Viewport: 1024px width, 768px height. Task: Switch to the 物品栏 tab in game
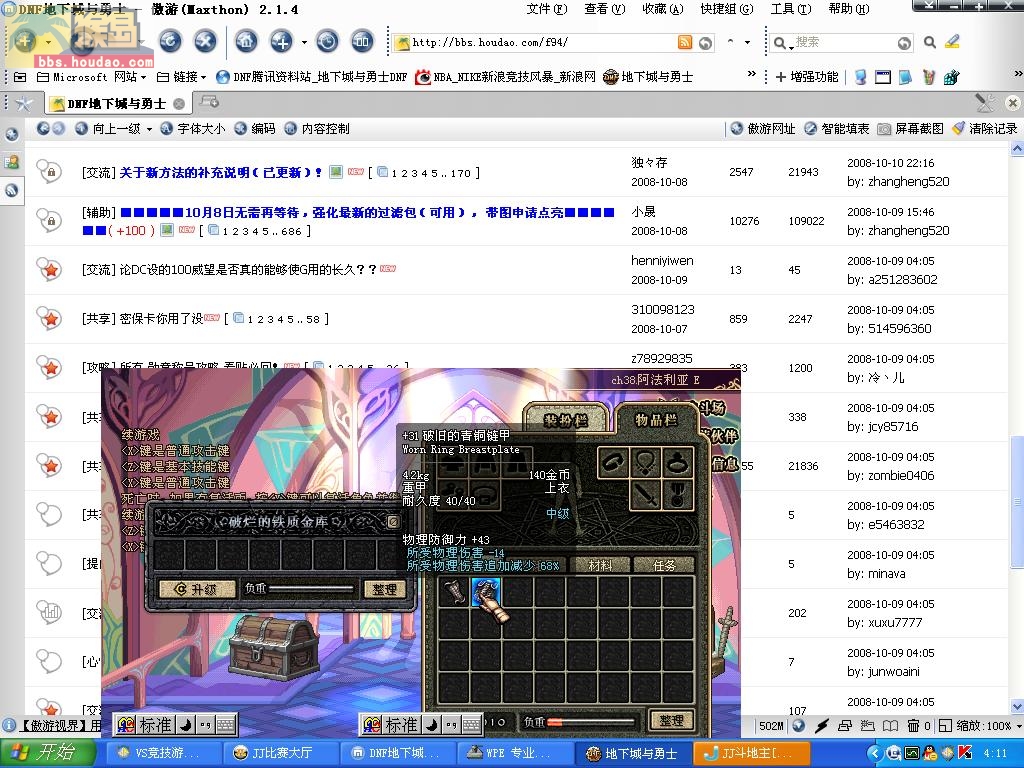(x=656, y=419)
